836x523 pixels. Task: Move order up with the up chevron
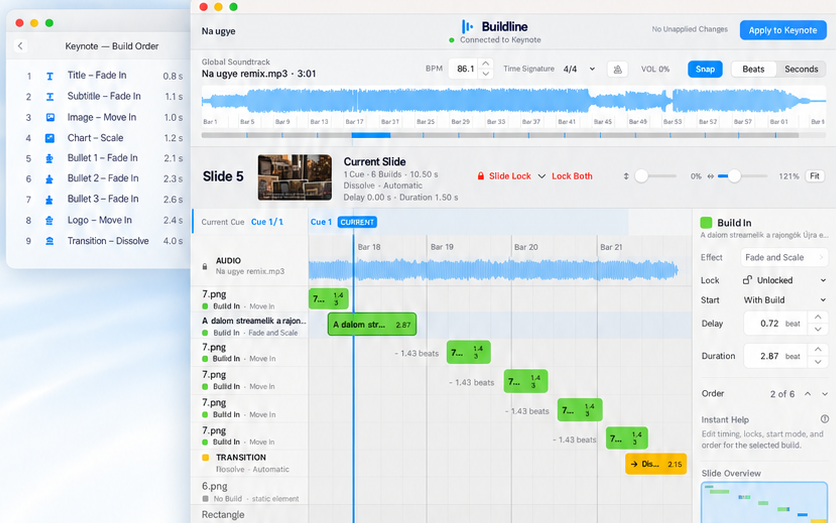(808, 394)
